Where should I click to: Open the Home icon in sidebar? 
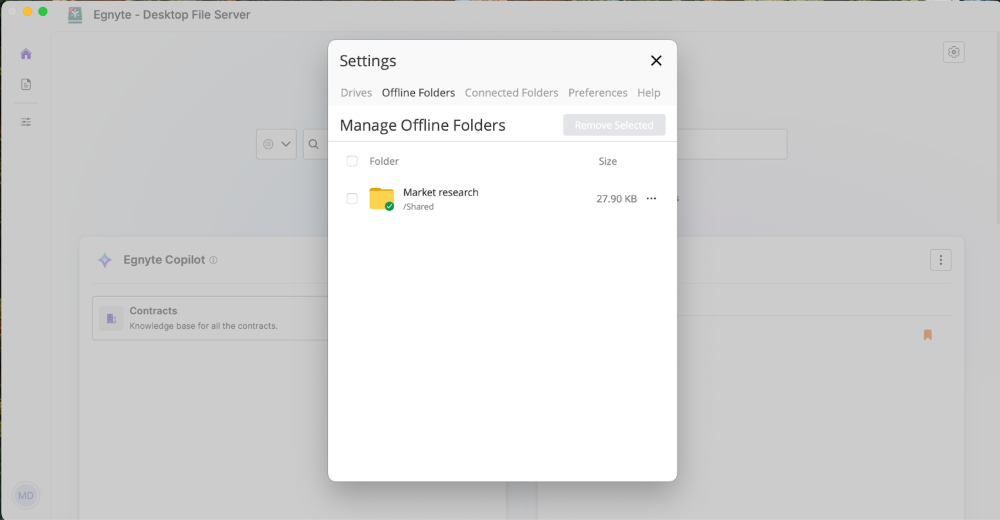tap(26, 54)
